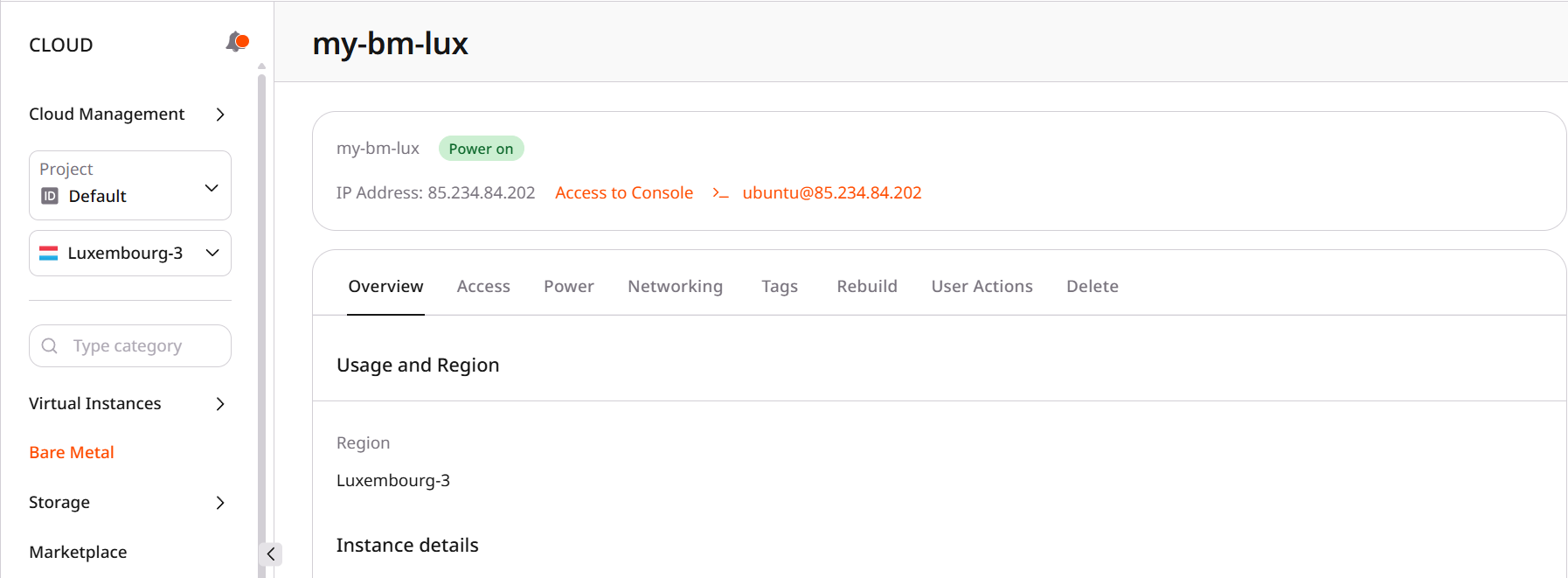This screenshot has height=578, width=1568.
Task: Open the notifications bell icon
Action: [x=237, y=42]
